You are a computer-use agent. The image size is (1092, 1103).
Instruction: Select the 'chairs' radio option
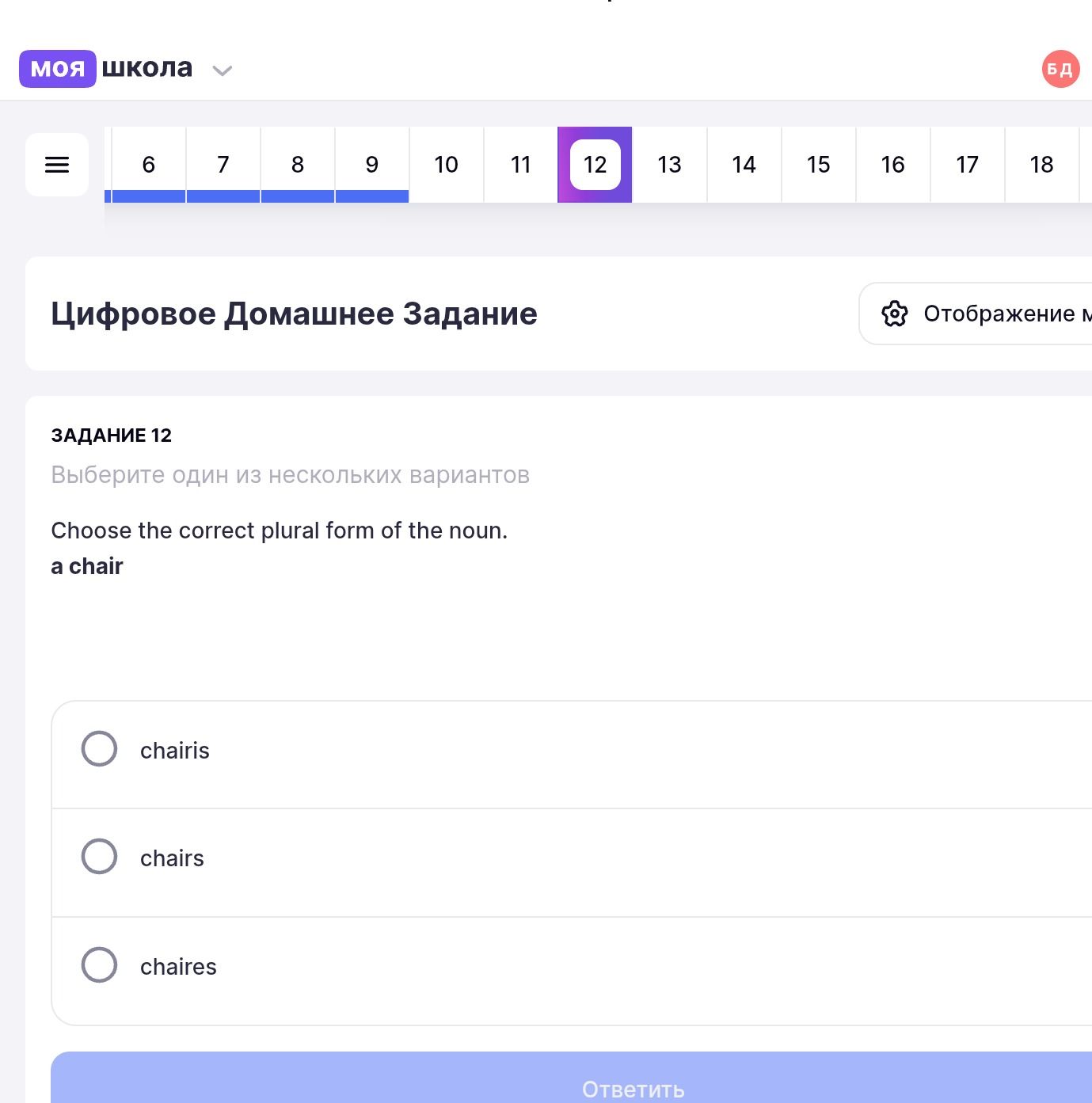[x=99, y=857]
